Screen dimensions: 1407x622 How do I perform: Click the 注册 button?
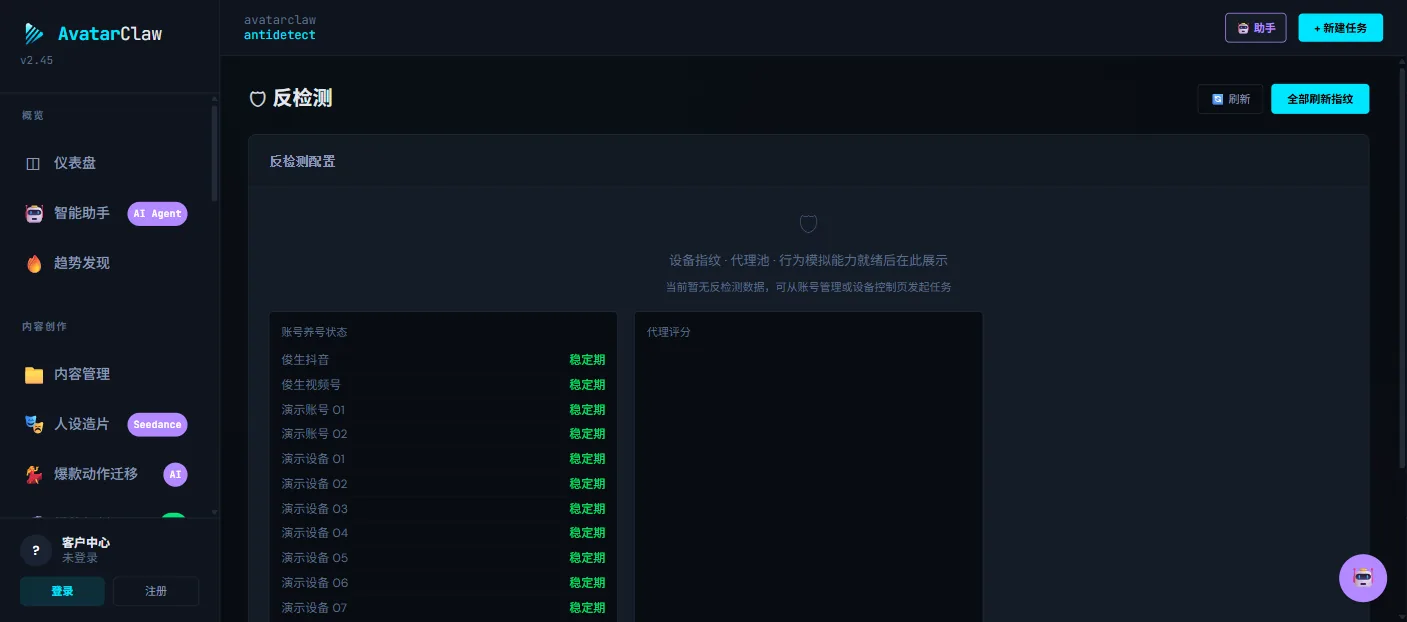click(x=156, y=591)
